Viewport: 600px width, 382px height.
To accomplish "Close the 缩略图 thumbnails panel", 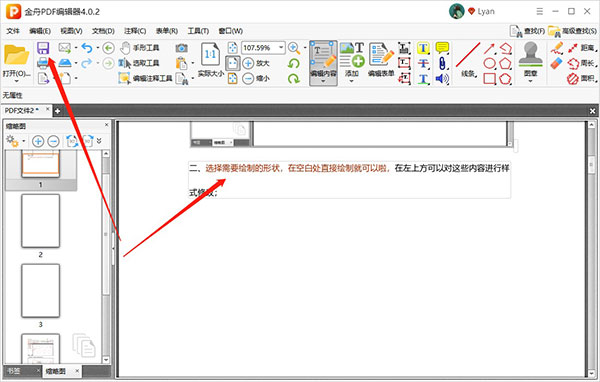I will [x=106, y=125].
